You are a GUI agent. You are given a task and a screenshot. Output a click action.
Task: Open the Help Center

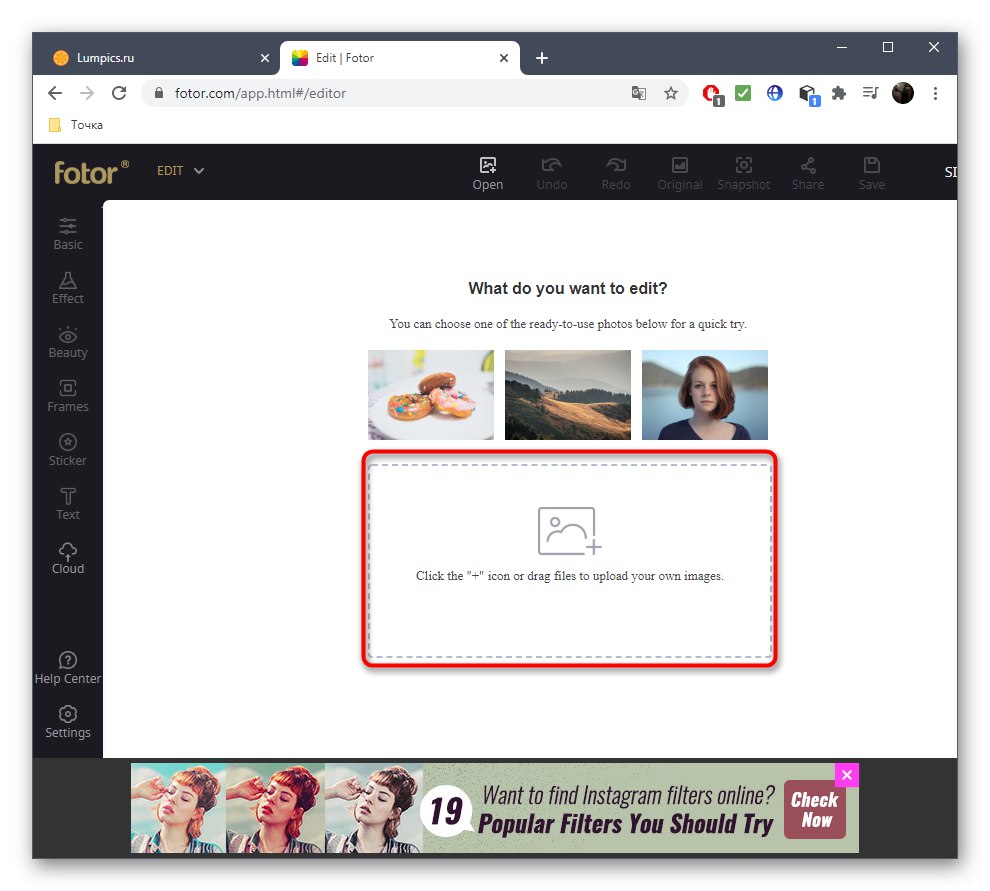click(x=67, y=668)
